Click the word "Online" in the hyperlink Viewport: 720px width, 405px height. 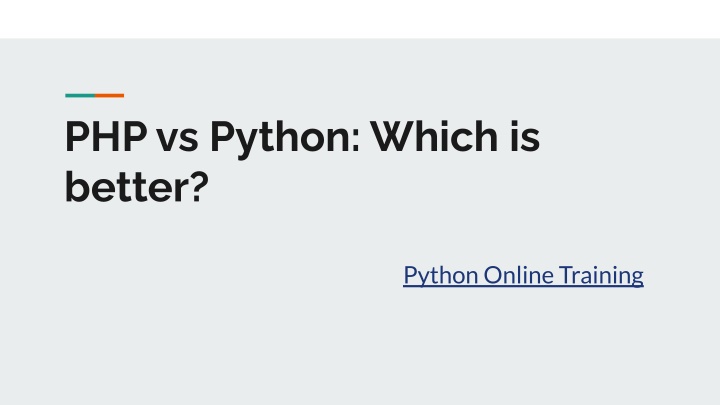click(x=518, y=275)
